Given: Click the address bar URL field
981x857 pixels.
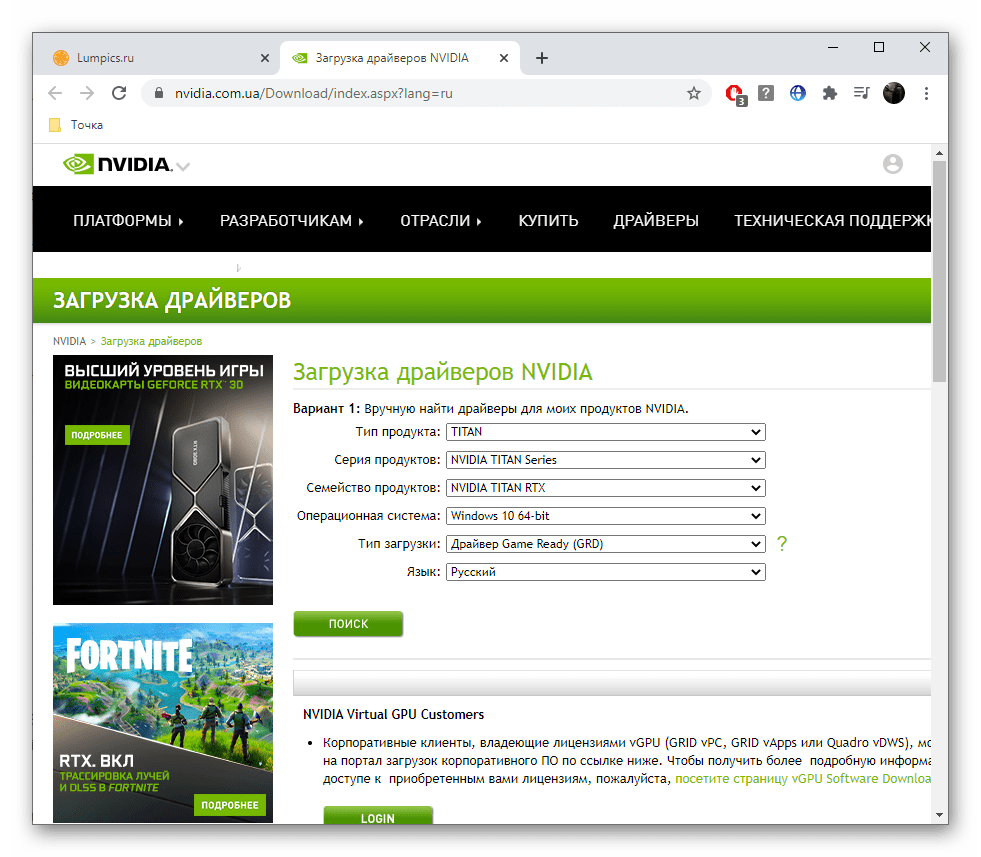Looking at the screenshot, I should pyautogui.click(x=420, y=93).
